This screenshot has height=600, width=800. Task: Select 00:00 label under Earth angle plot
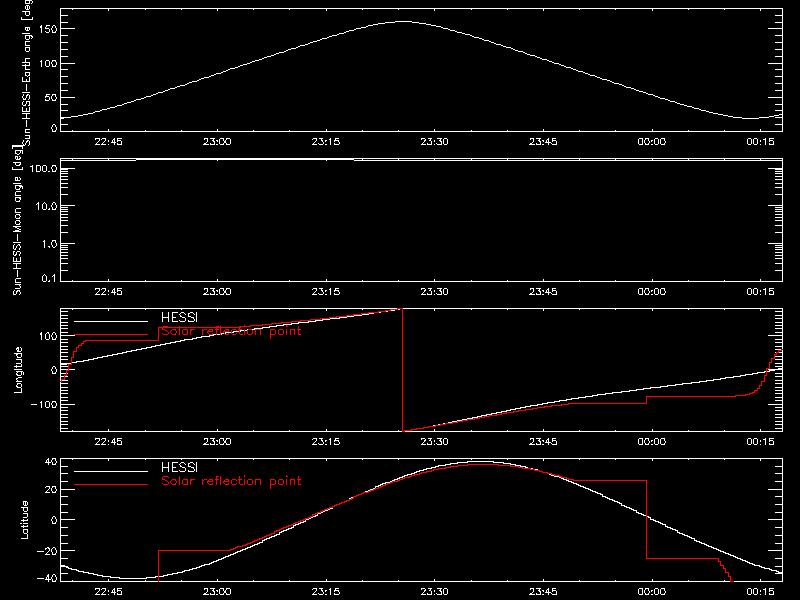652,142
